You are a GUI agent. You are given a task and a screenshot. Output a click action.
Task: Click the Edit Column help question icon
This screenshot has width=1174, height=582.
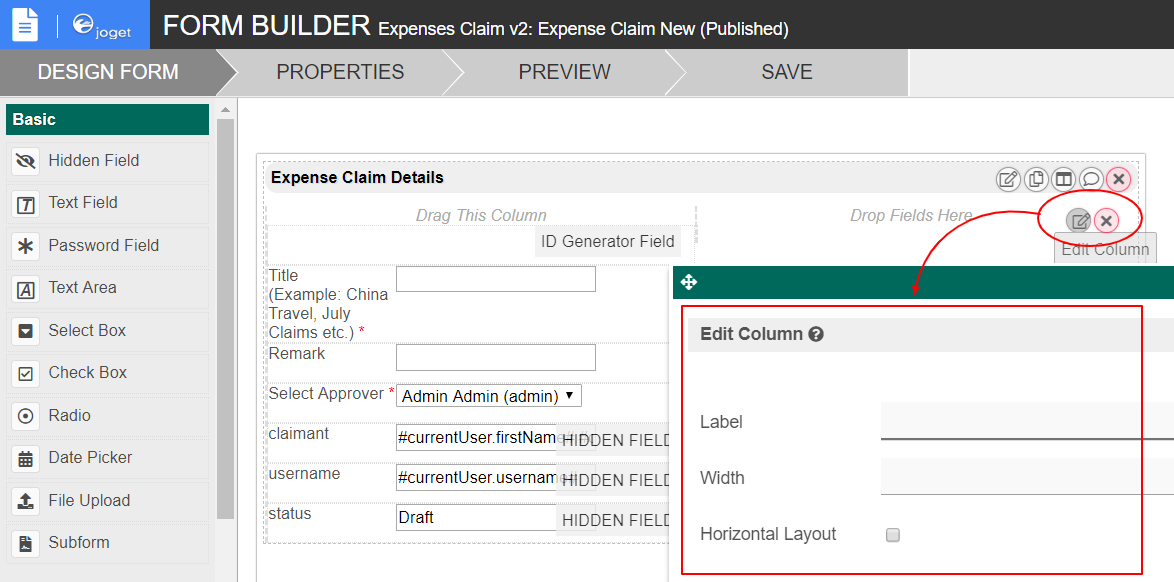[816, 334]
